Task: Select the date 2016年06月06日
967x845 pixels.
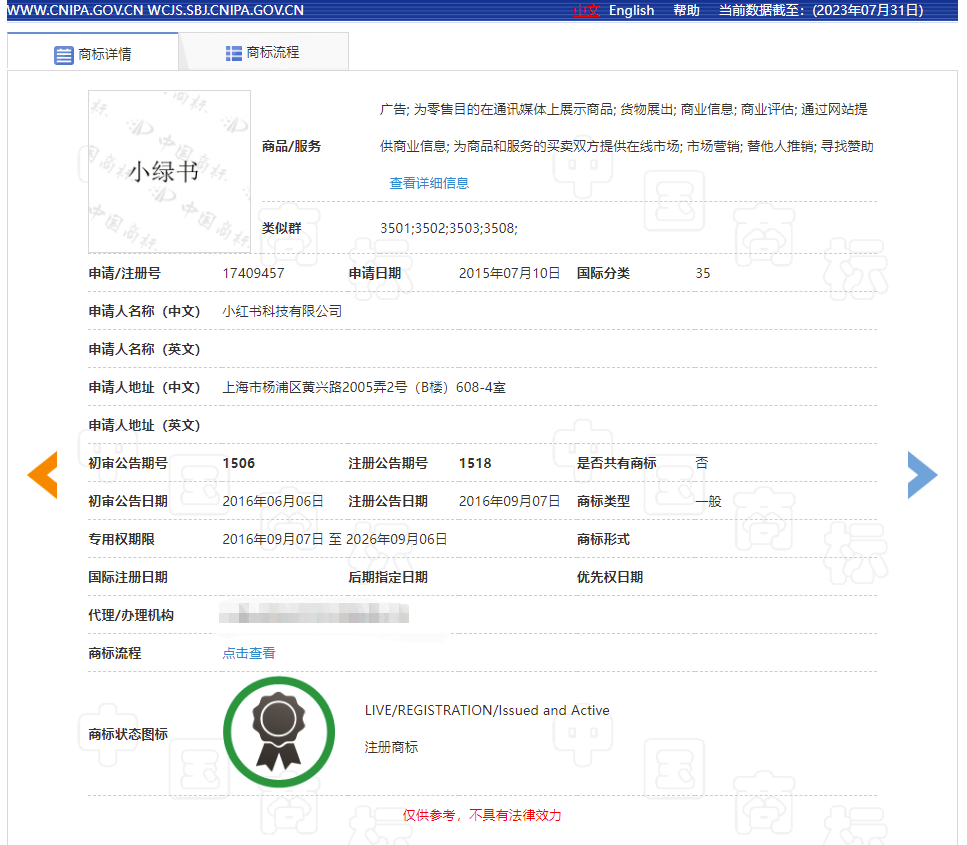Action: tap(273, 501)
